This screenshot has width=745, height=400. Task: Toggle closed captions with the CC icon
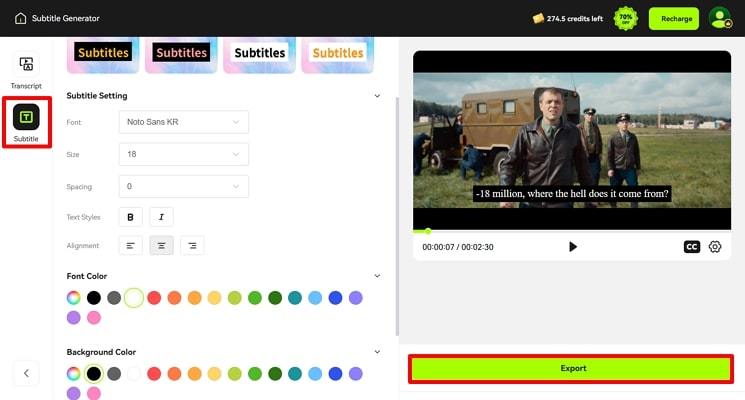[x=692, y=247]
